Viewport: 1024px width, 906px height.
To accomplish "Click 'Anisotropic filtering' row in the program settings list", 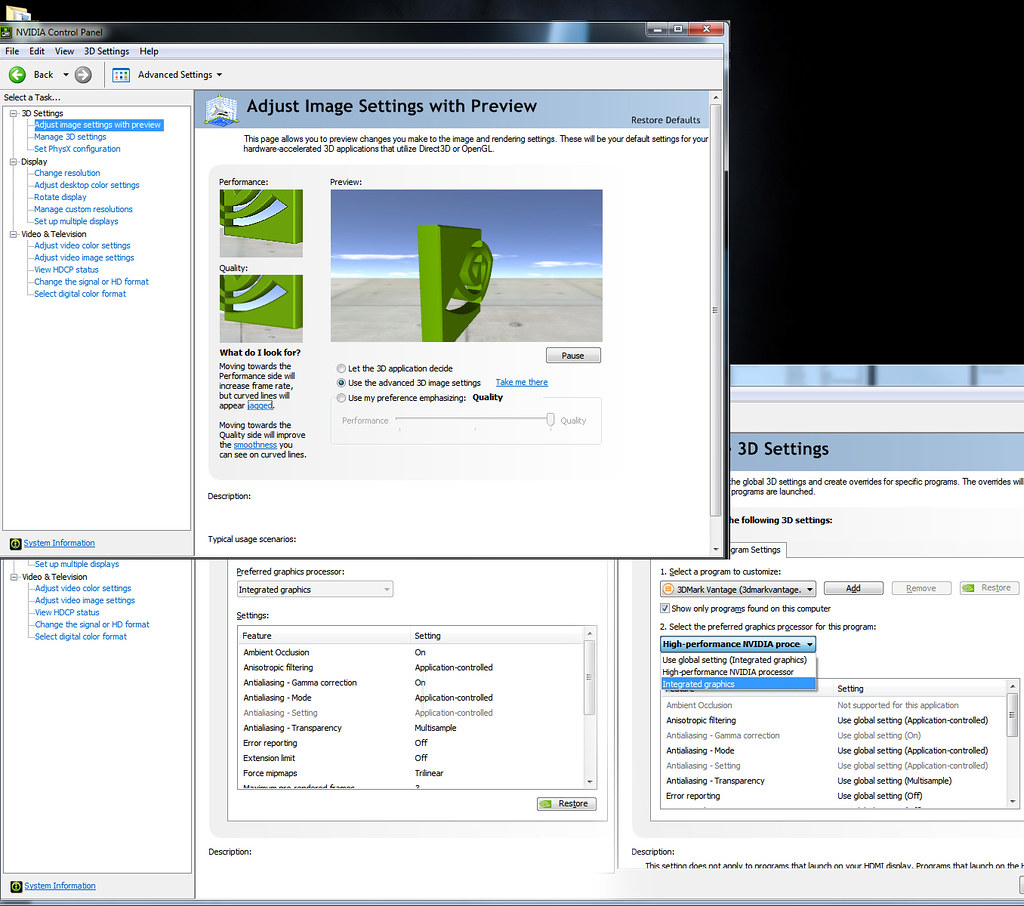I will tap(834, 720).
